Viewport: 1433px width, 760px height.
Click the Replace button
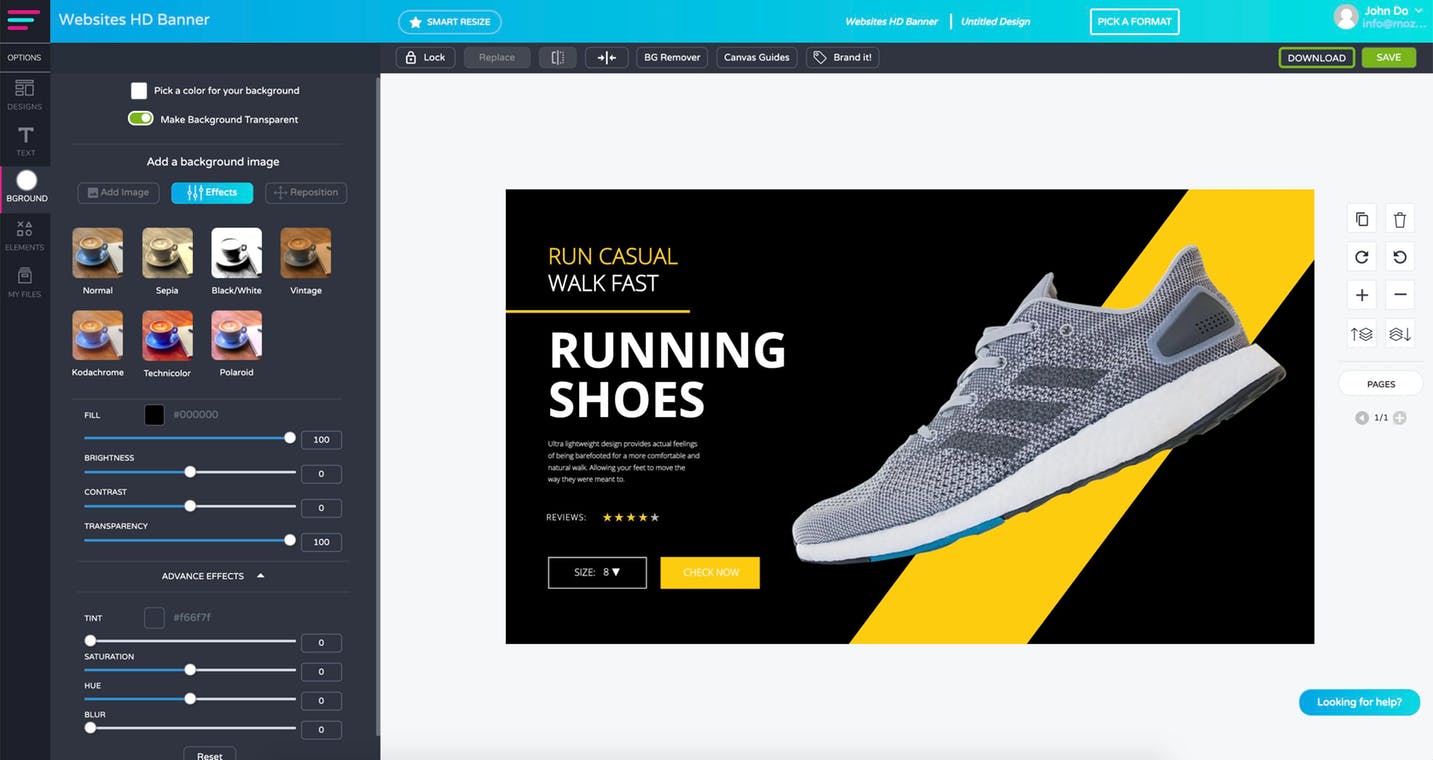496,57
